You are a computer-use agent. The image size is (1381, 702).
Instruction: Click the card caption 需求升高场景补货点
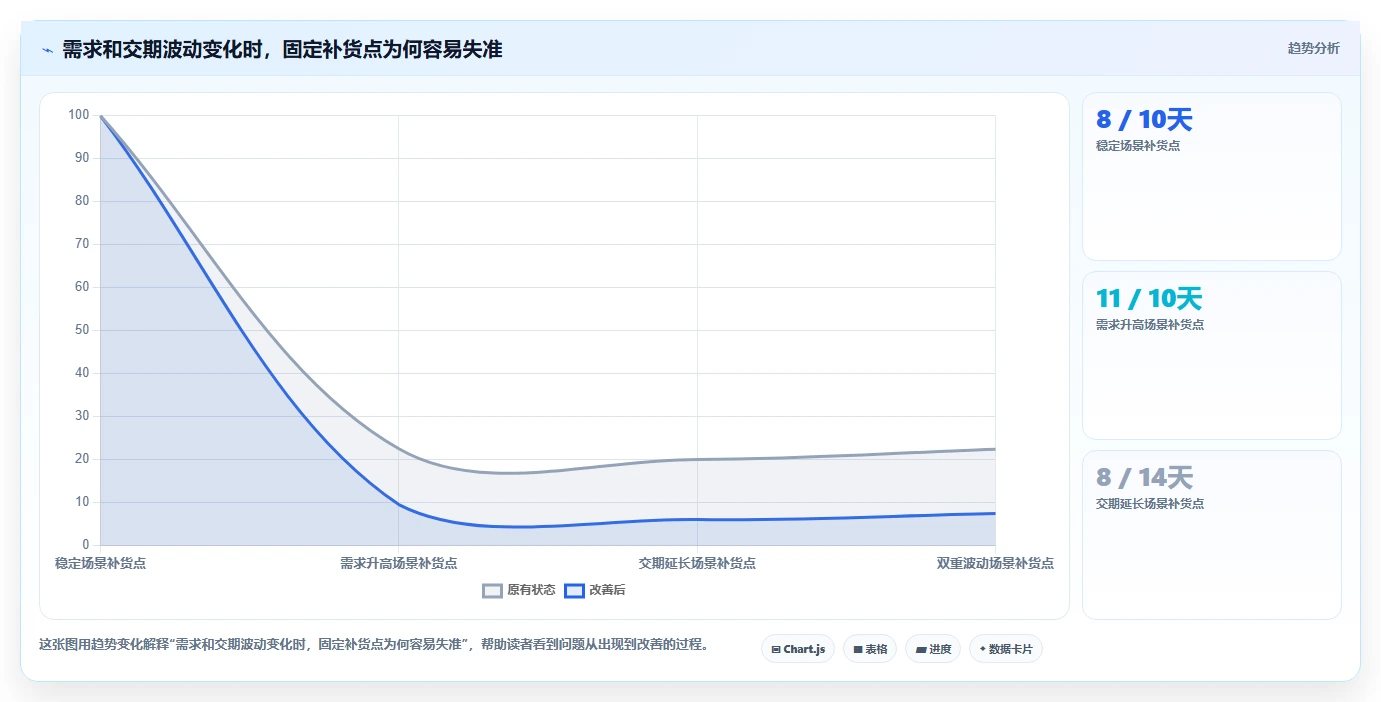(1150, 325)
